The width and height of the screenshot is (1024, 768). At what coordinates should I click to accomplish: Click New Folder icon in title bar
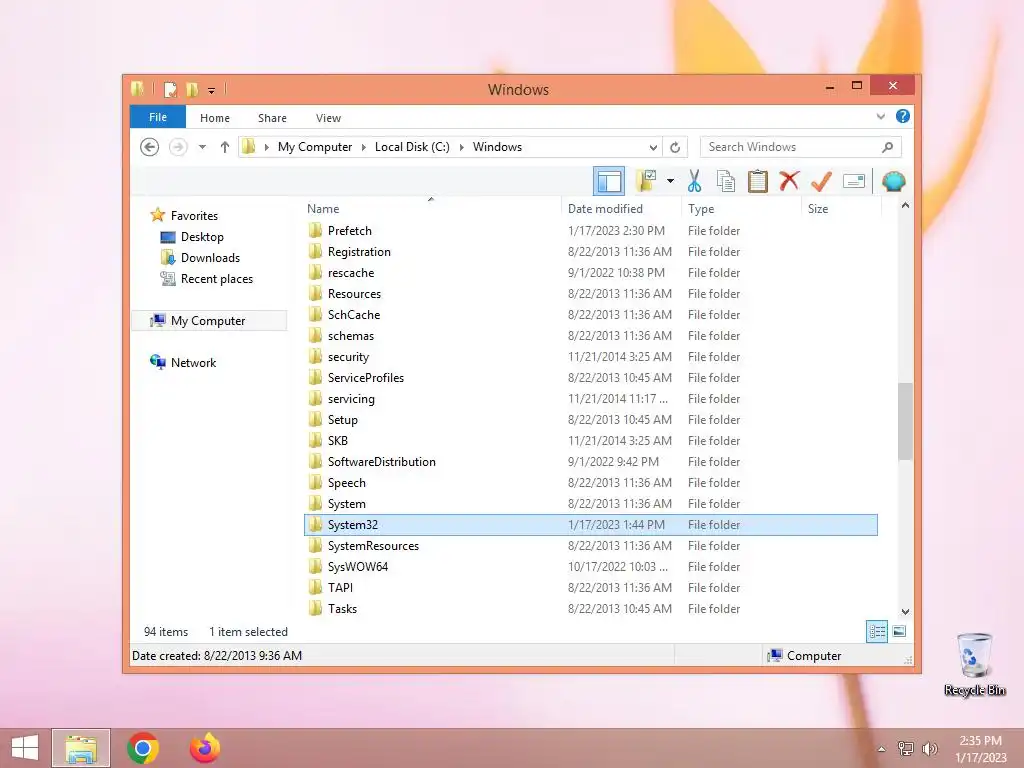tap(192, 89)
